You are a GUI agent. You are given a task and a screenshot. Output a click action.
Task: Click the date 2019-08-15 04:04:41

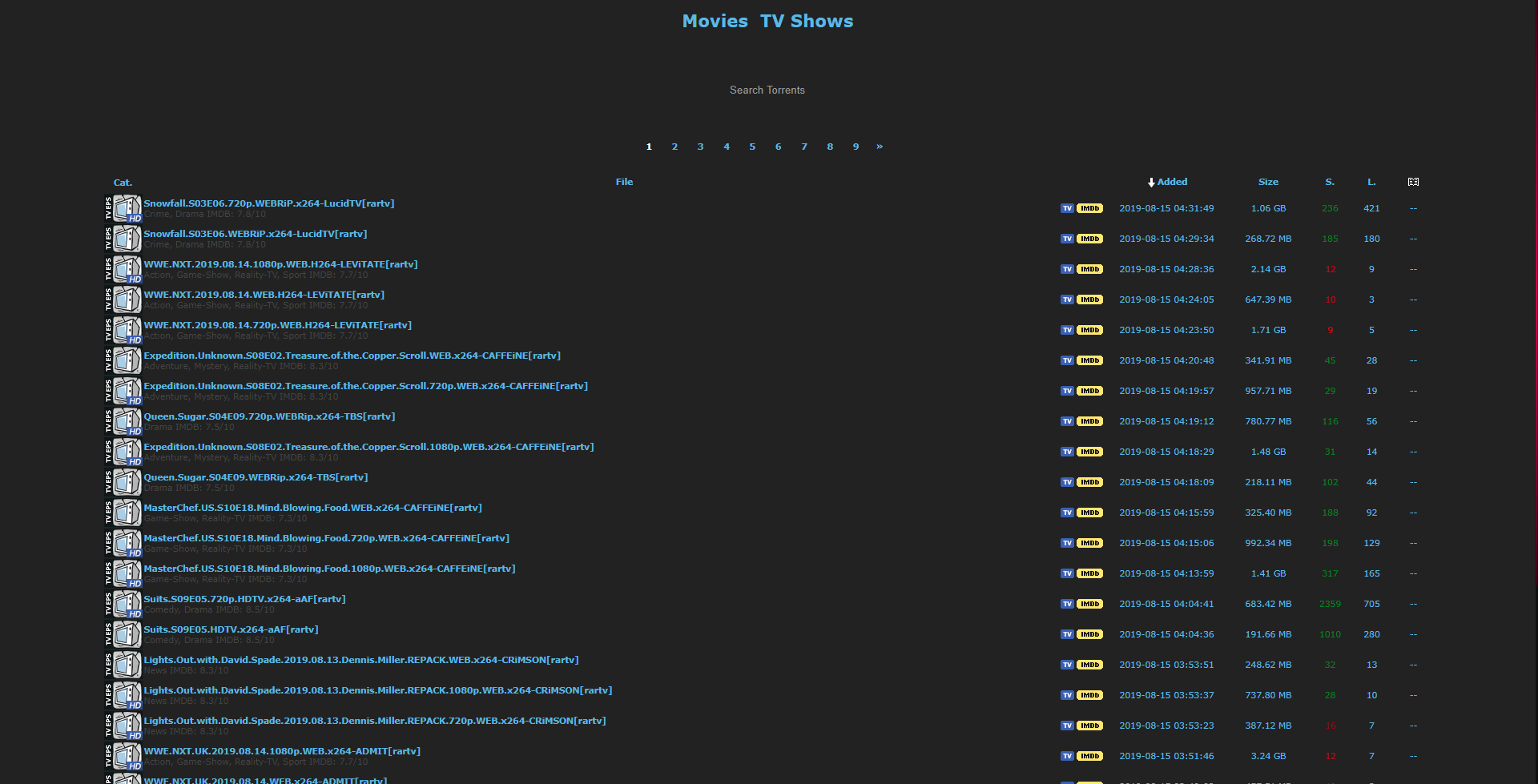[x=1166, y=604]
